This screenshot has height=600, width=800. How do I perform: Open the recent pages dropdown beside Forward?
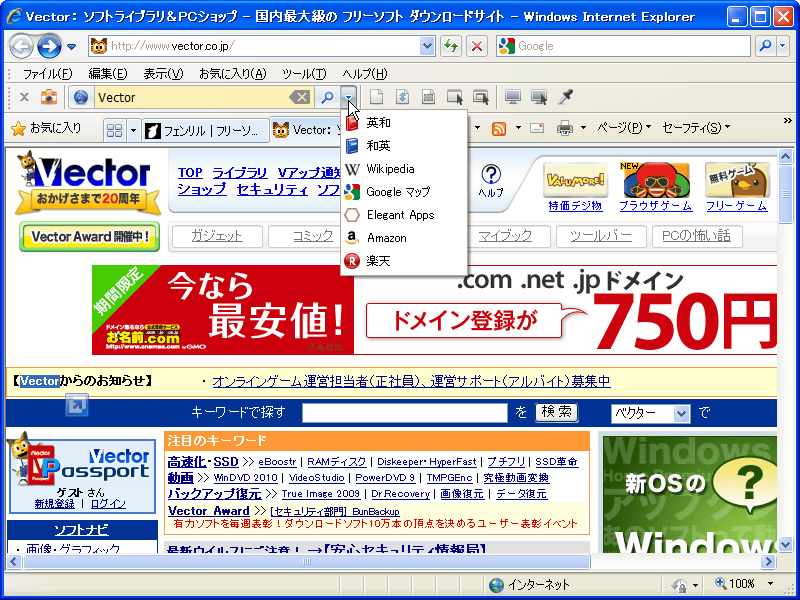click(71, 47)
